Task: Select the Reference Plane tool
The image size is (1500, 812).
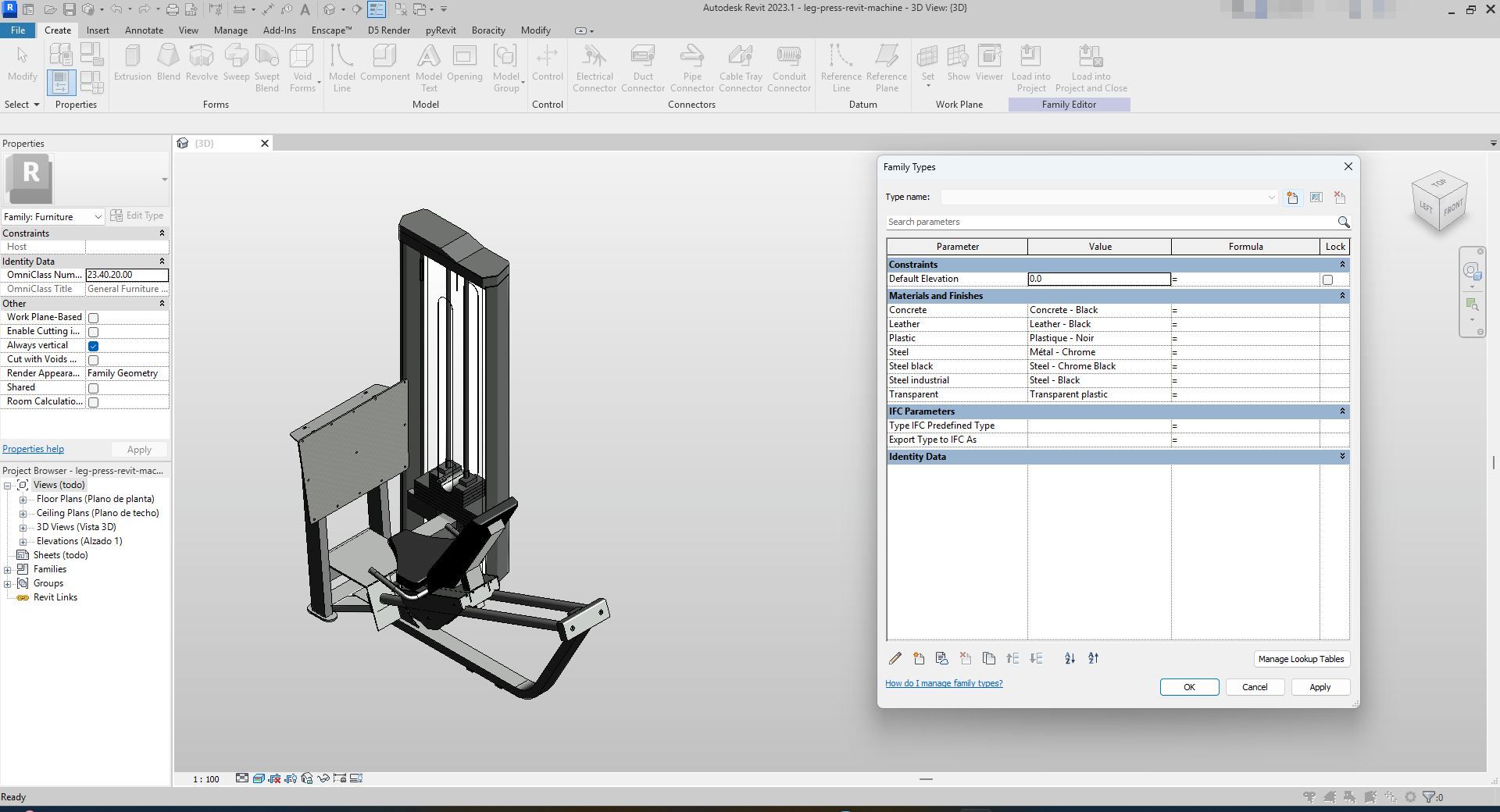Action: [x=887, y=68]
